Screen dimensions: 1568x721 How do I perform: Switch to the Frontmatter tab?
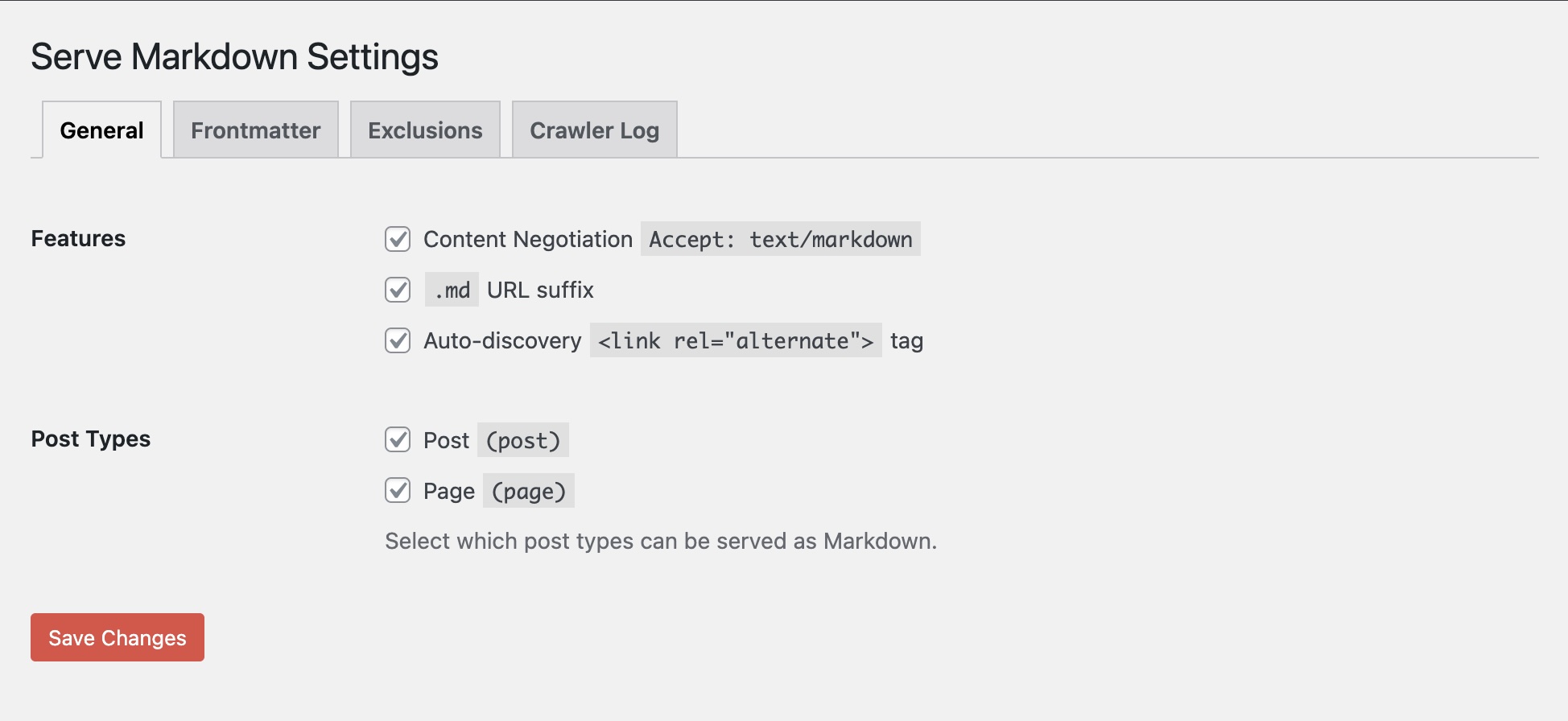point(255,130)
